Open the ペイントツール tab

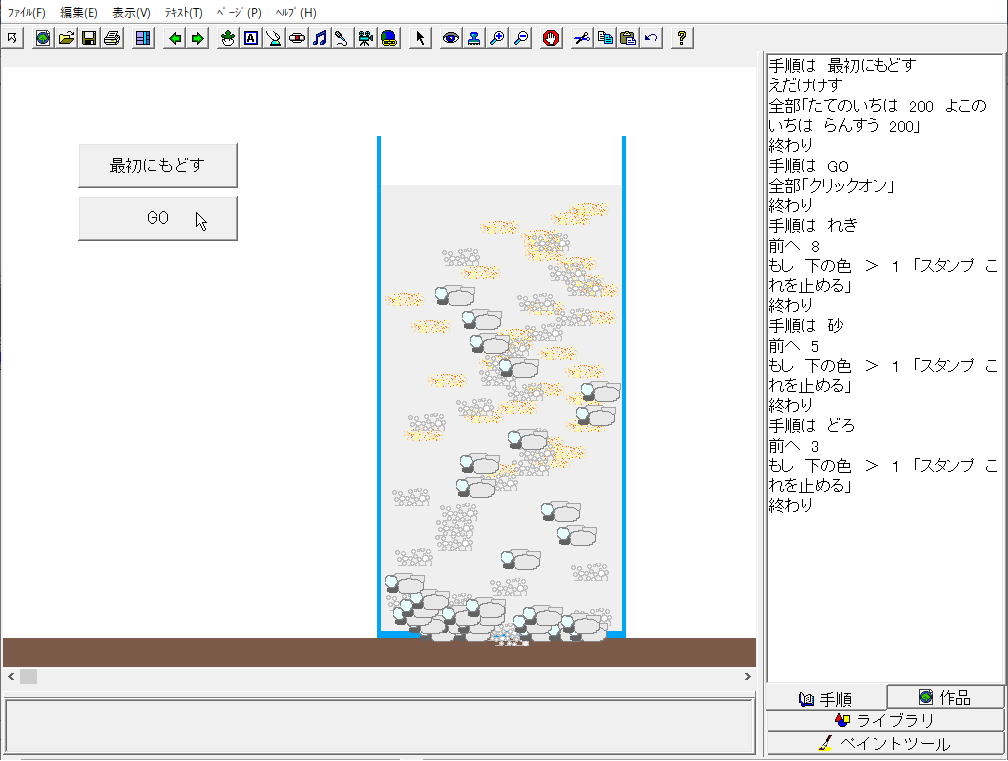(x=885, y=743)
